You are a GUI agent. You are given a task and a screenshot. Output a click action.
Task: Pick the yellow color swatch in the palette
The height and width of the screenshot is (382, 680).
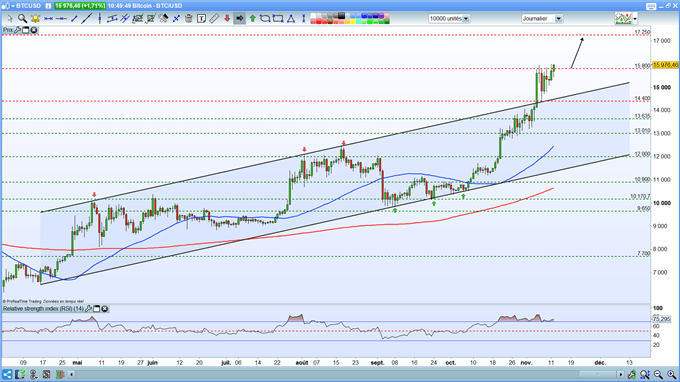pos(353,22)
